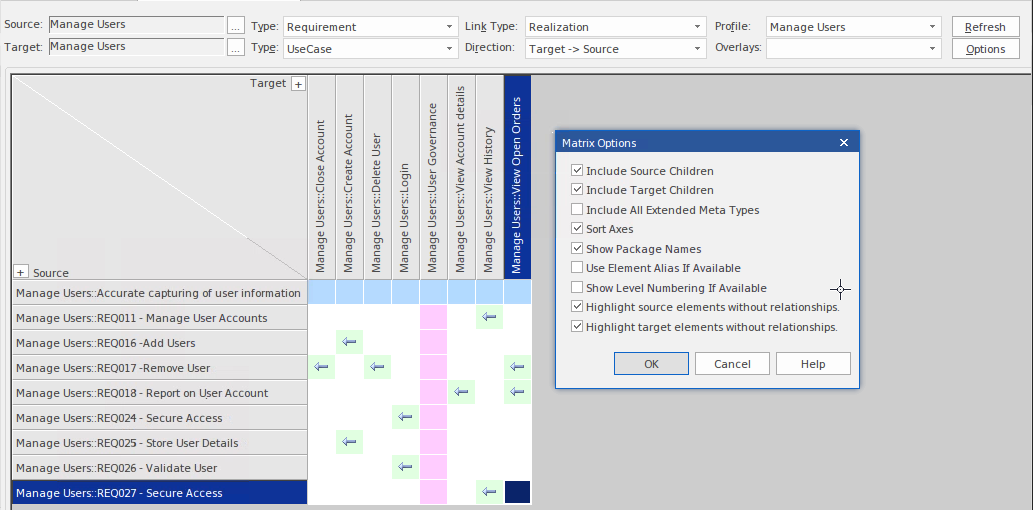Click the REQ024 Login relationship arrow
The image size is (1033, 510).
click(x=405, y=418)
